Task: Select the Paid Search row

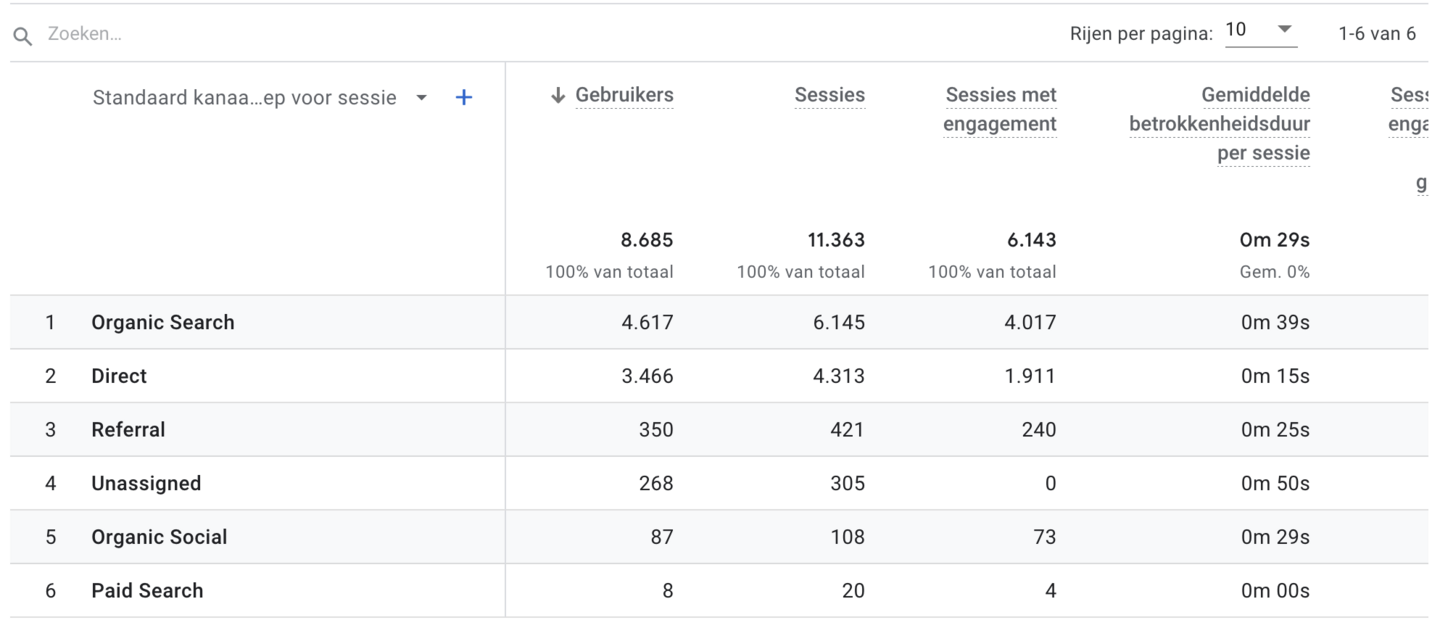Action: [x=147, y=591]
